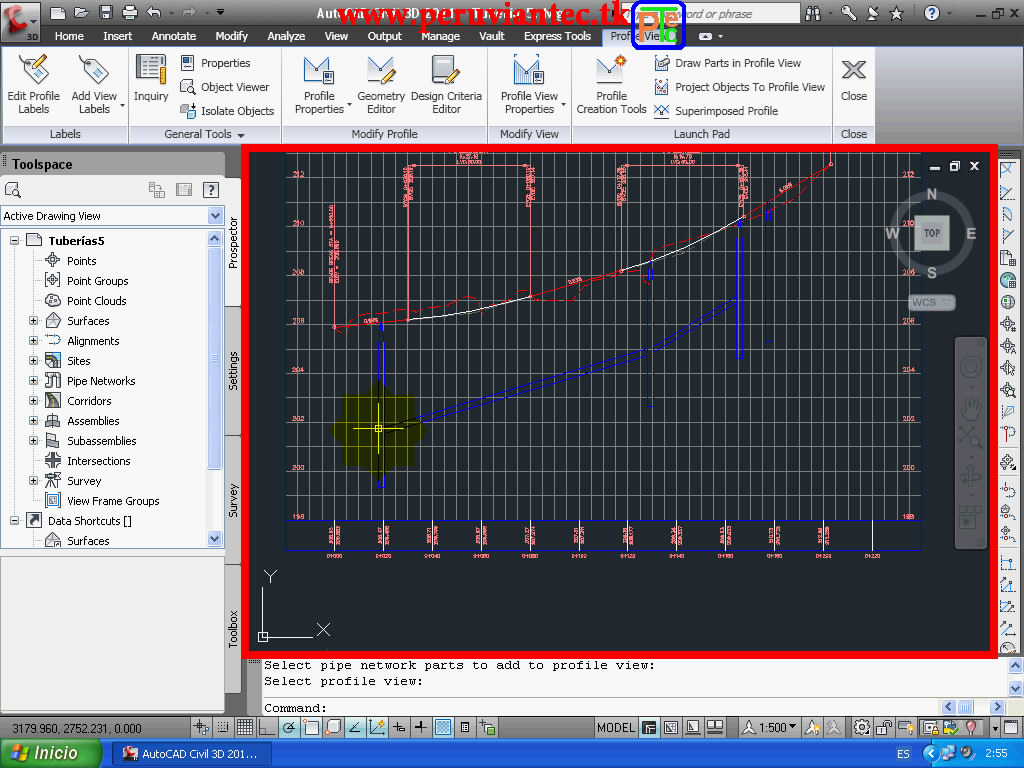Open annotation scale 1:500 dropdown
The height and width of the screenshot is (768, 1024).
(769, 728)
